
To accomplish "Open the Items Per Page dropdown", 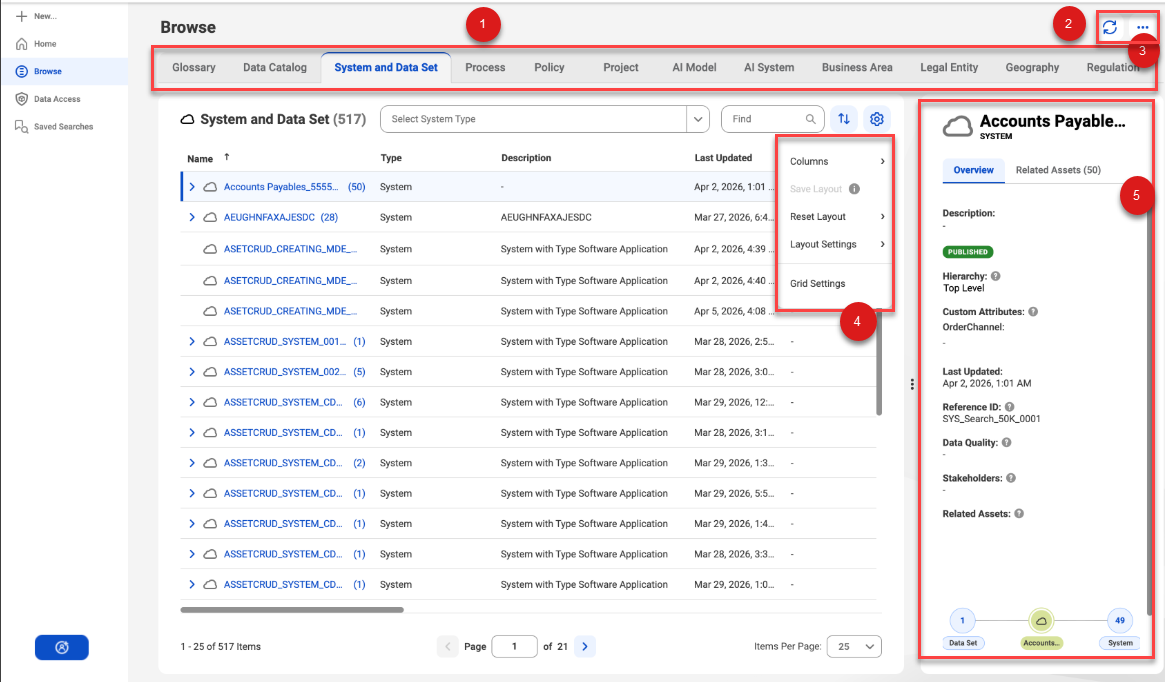I will 854,646.
